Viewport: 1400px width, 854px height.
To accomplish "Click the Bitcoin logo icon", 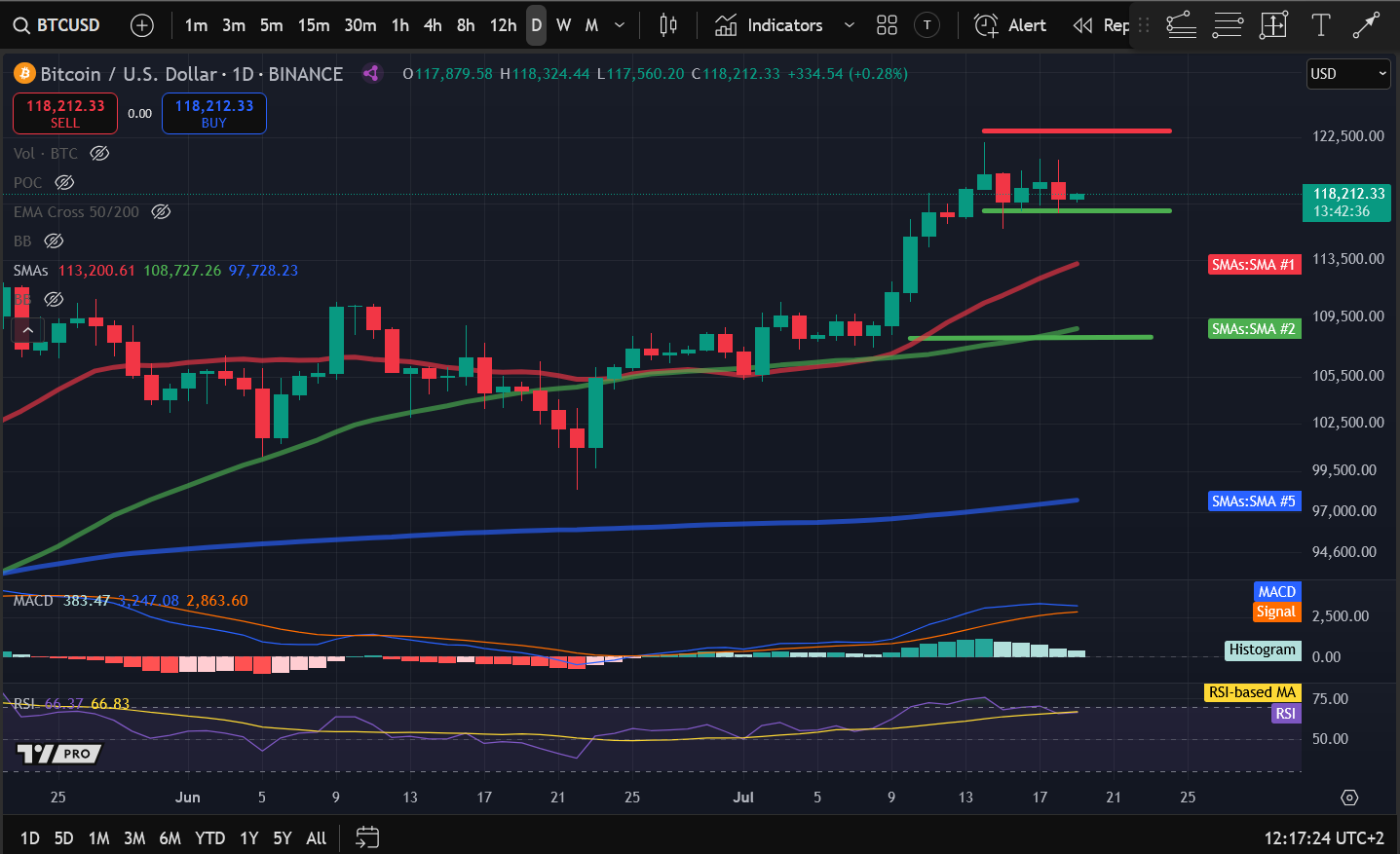I will coord(24,74).
